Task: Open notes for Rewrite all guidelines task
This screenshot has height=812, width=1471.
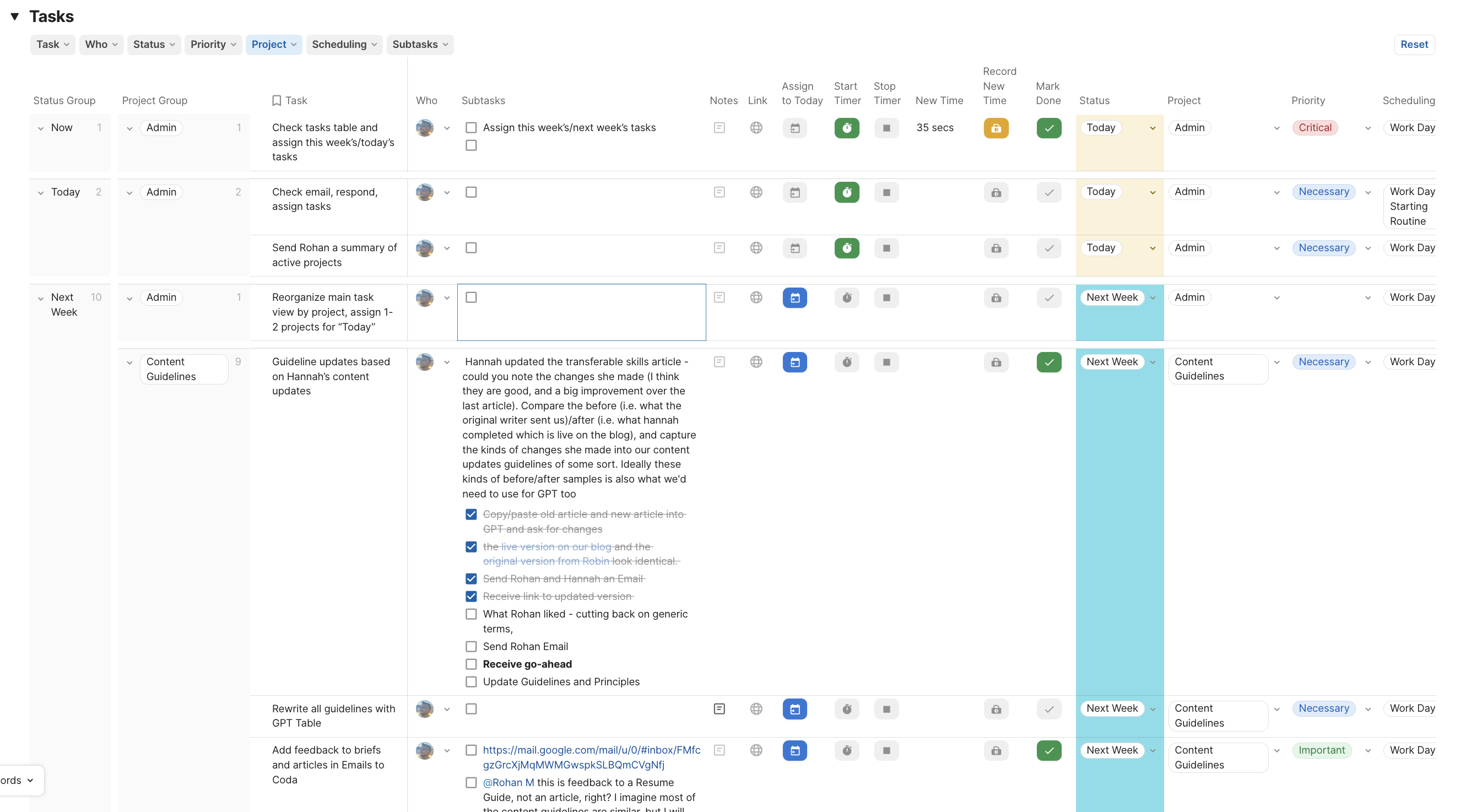Action: click(719, 708)
